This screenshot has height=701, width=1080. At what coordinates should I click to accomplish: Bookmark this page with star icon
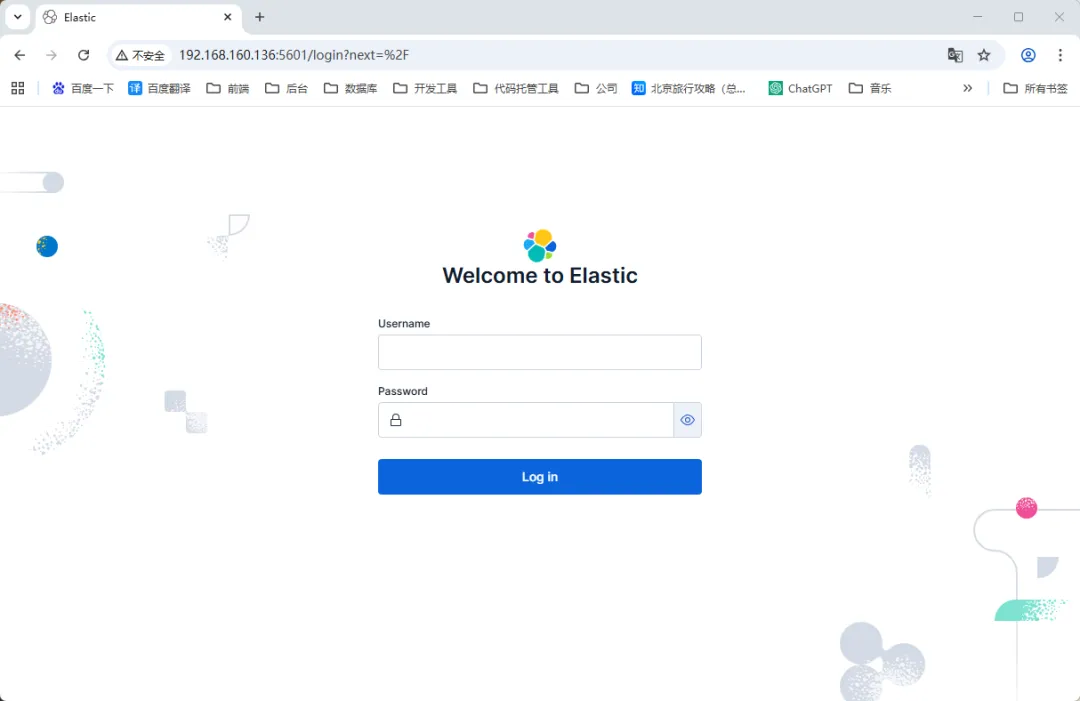pyautogui.click(x=984, y=55)
